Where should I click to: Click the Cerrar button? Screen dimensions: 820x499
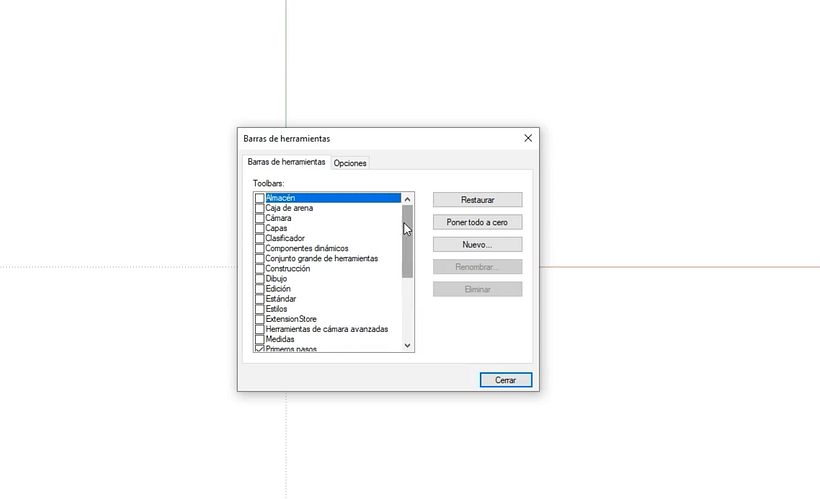coord(506,380)
